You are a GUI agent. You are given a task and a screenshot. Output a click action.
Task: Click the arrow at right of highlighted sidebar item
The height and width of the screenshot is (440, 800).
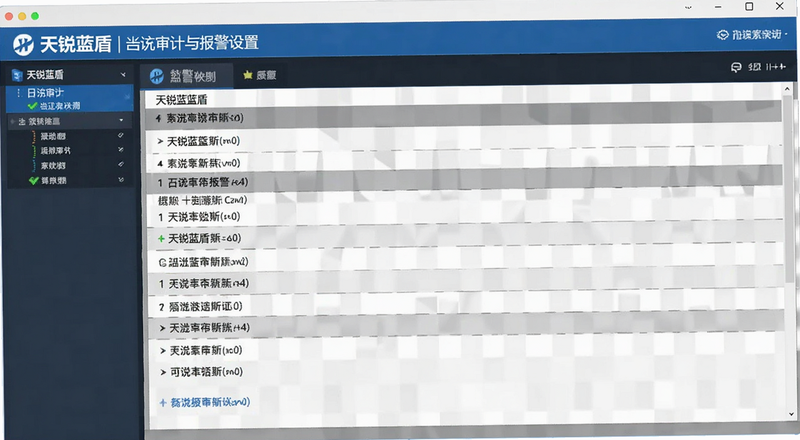[x=127, y=95]
